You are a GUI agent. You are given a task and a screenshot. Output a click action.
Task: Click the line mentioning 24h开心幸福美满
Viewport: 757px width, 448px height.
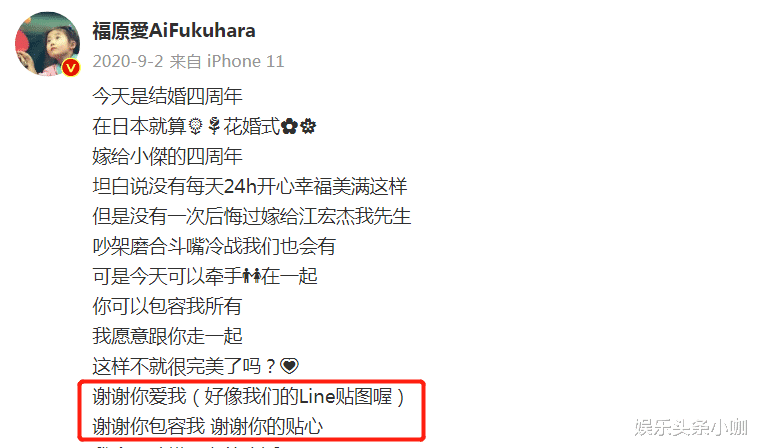coord(250,186)
